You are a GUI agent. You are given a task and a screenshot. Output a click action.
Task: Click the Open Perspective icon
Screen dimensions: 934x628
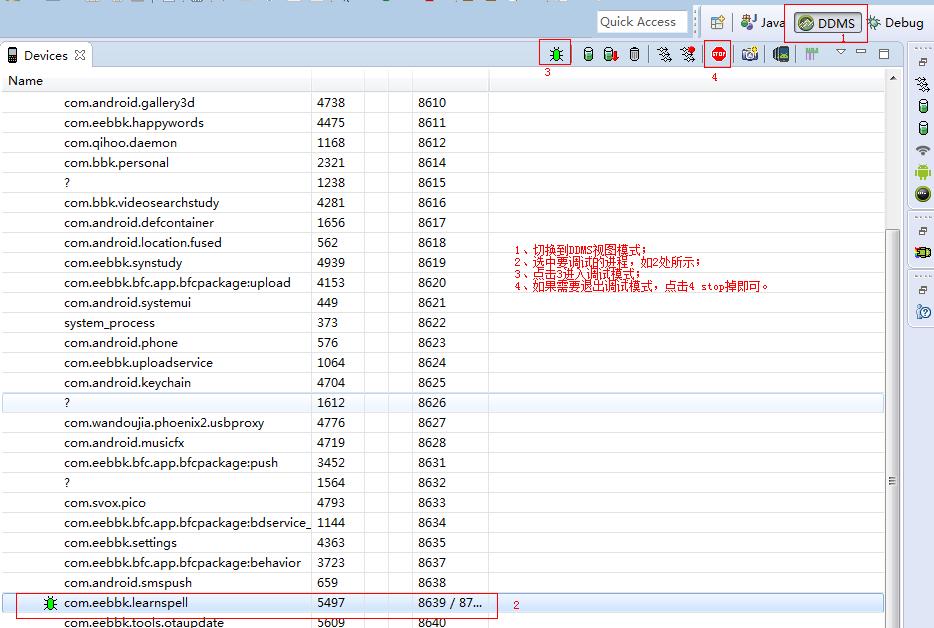[x=718, y=23]
